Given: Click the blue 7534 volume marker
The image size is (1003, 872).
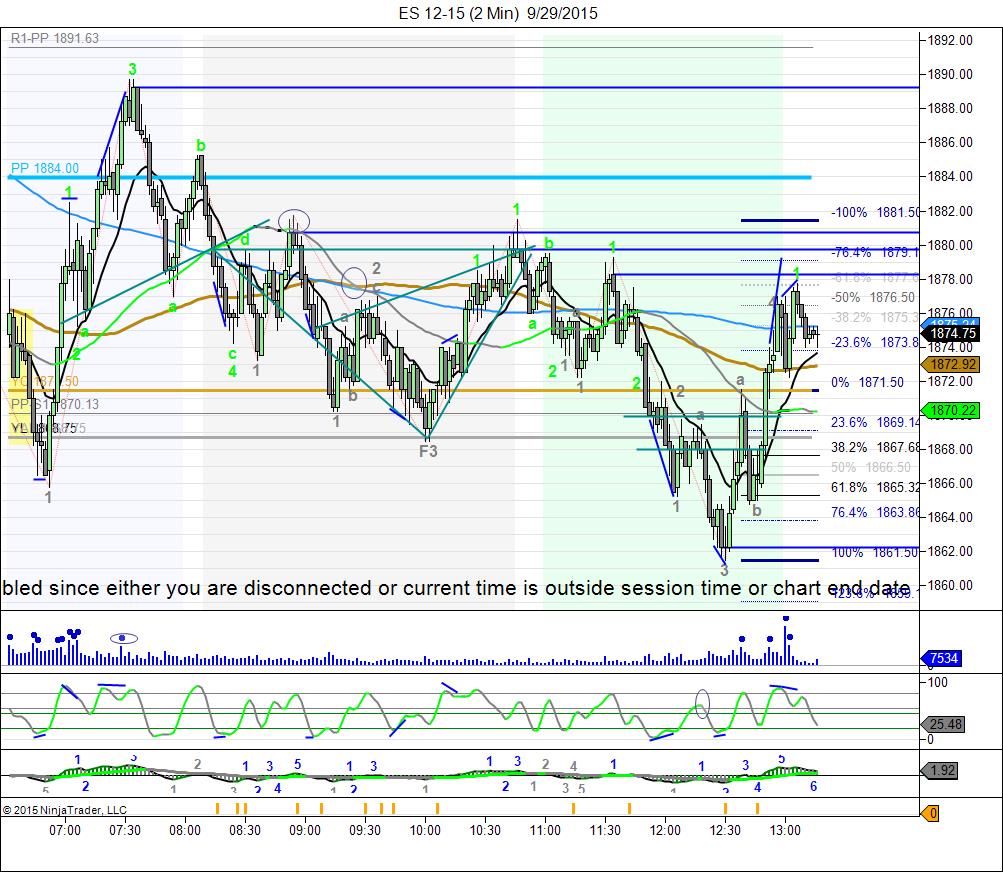Looking at the screenshot, I should click(944, 658).
